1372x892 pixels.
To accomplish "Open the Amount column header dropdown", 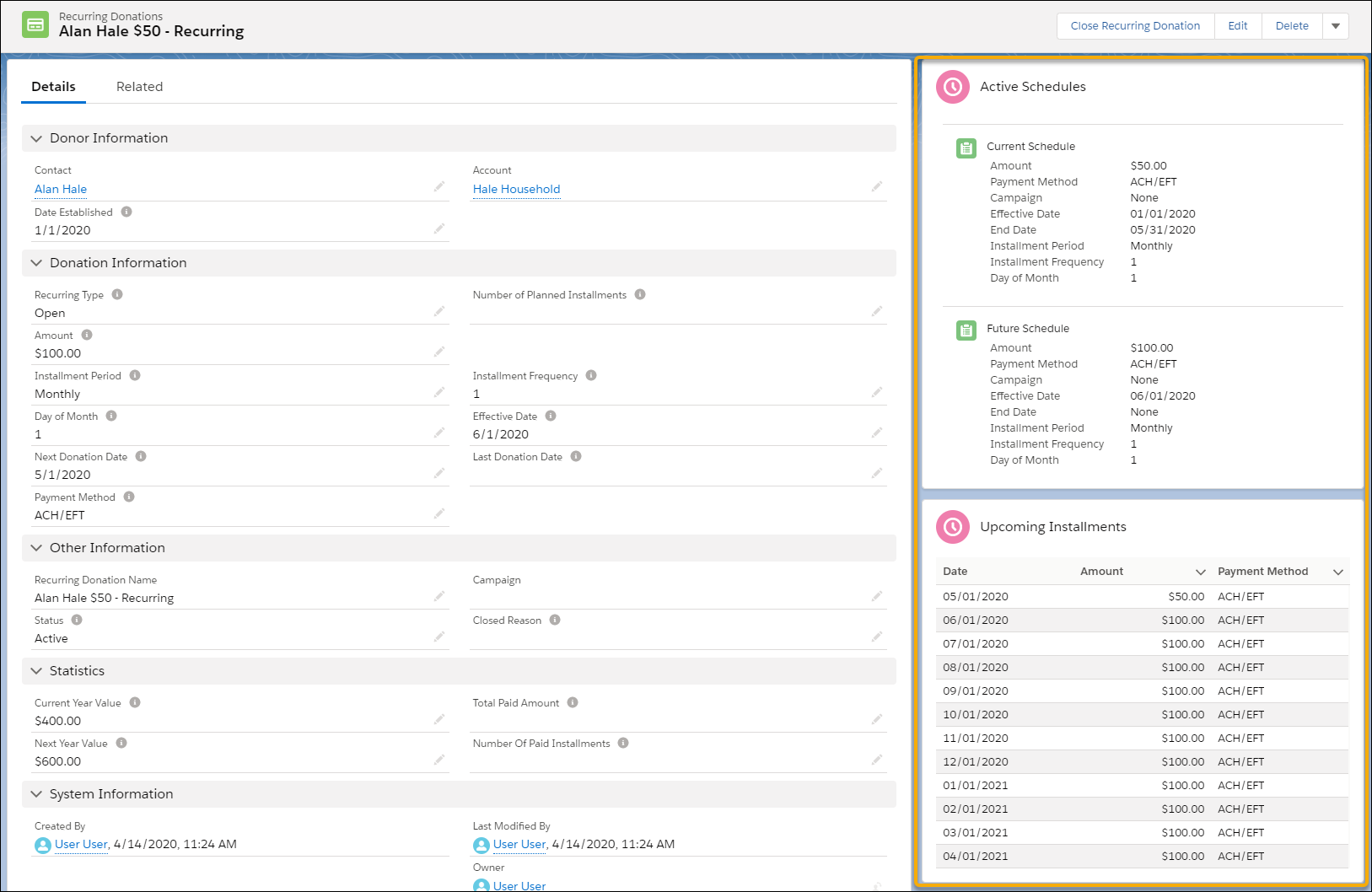I will (1201, 572).
